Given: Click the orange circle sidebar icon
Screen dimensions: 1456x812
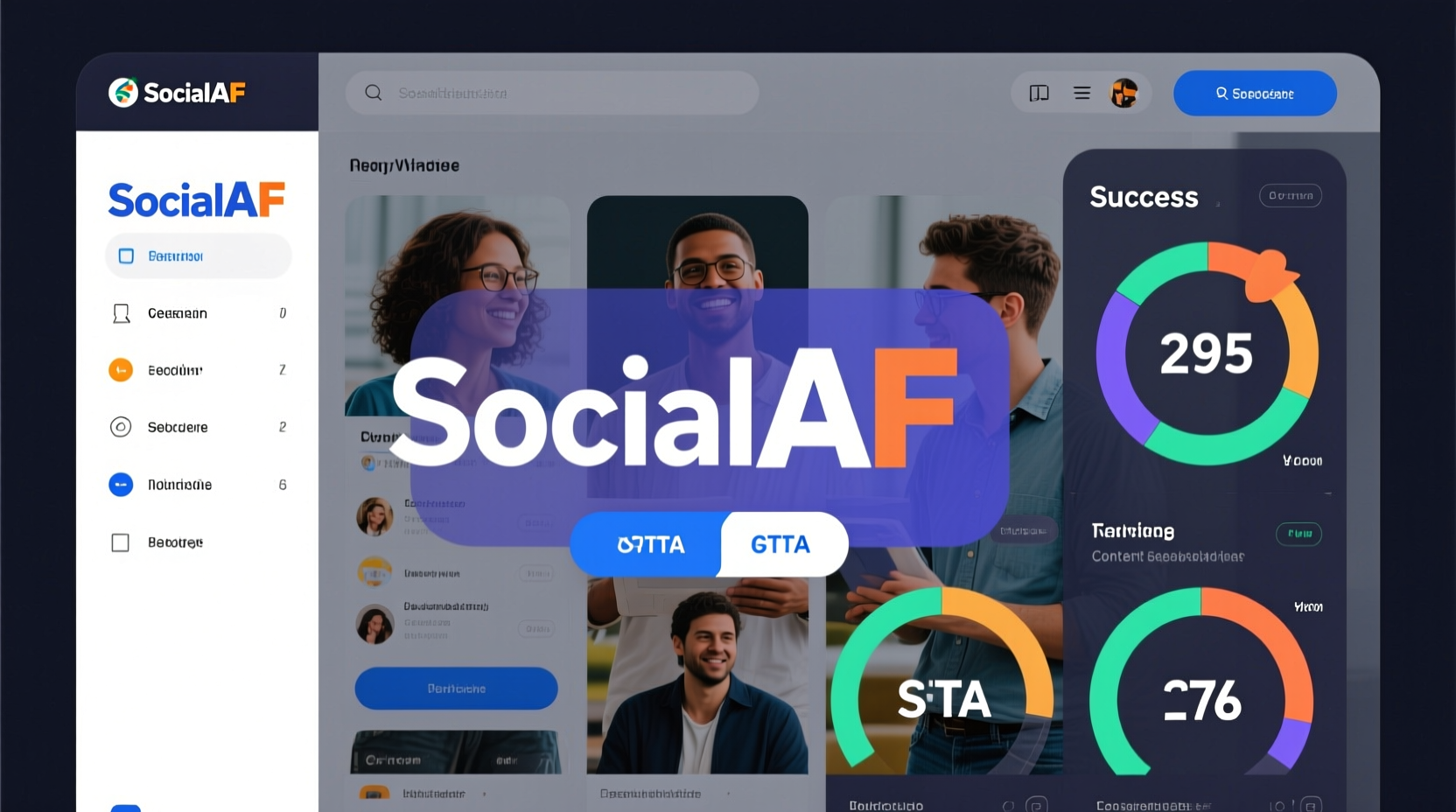Looking at the screenshot, I should (x=121, y=370).
